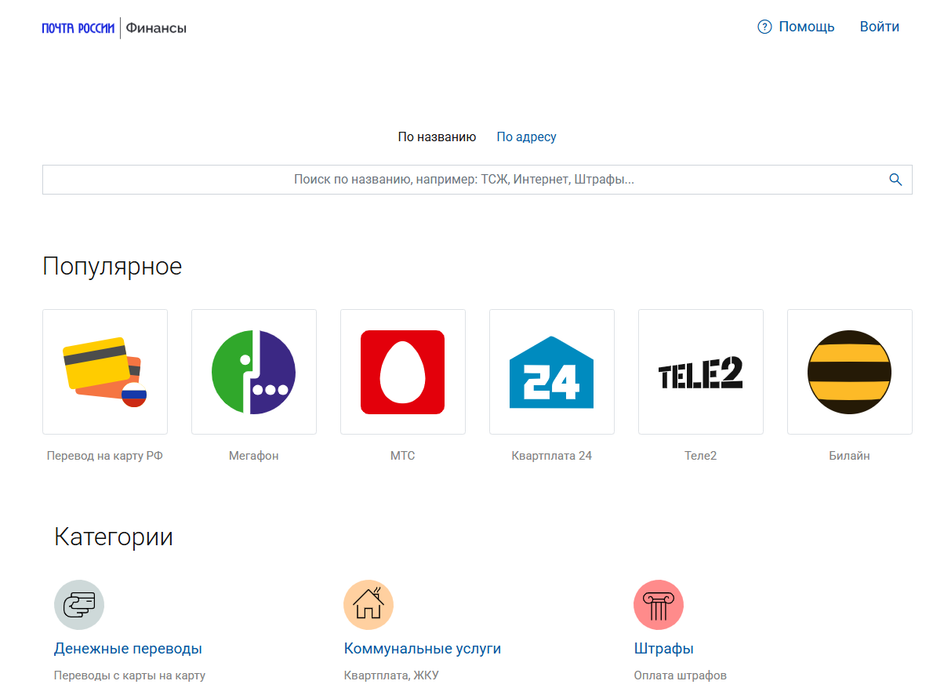Click the Квартплата, ЖКУ description text
The width and height of the screenshot is (944, 699).
[391, 676]
